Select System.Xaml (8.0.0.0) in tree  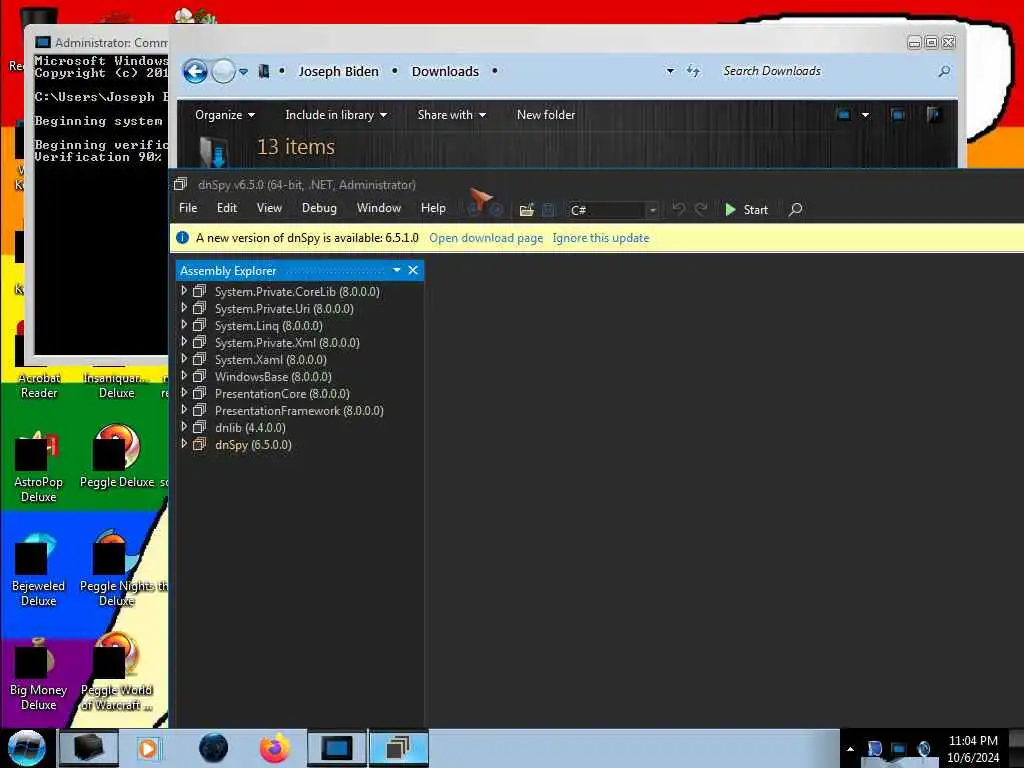click(x=270, y=360)
